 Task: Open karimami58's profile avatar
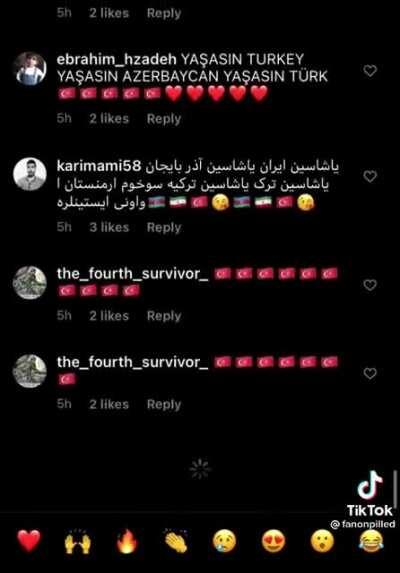pos(30,174)
